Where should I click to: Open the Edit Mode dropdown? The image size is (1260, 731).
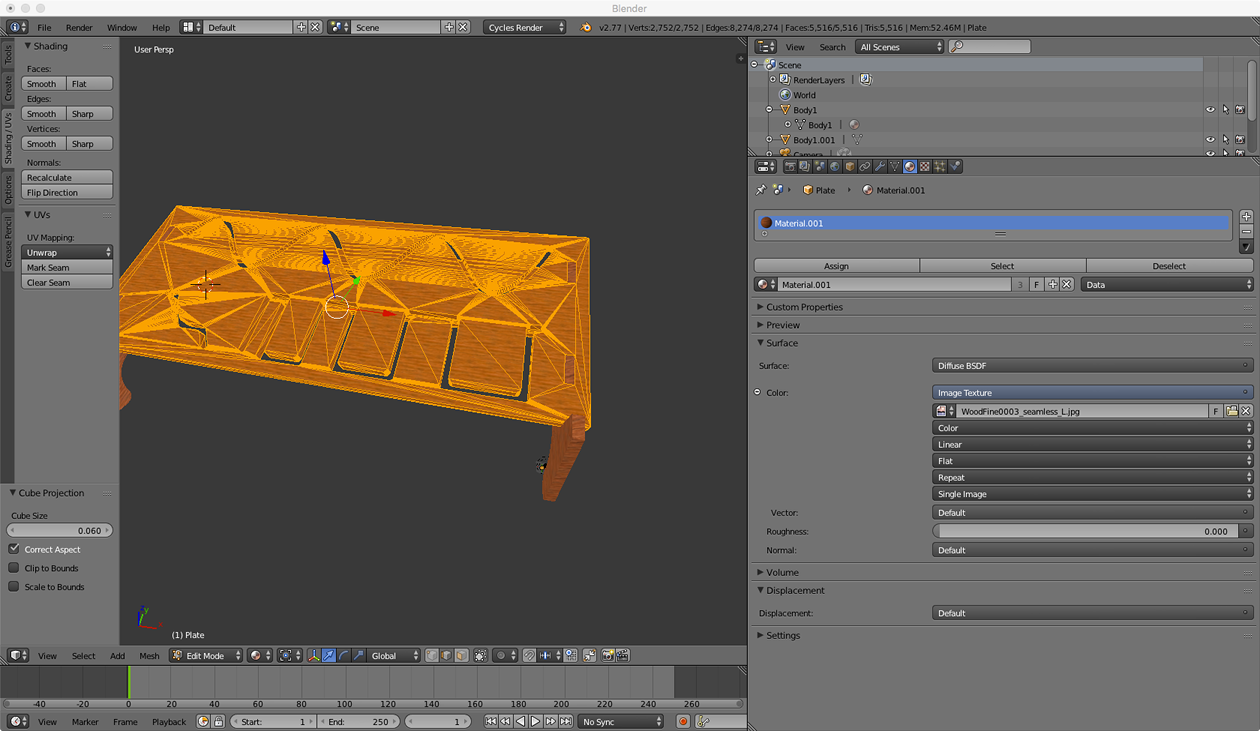pyautogui.click(x=206, y=656)
